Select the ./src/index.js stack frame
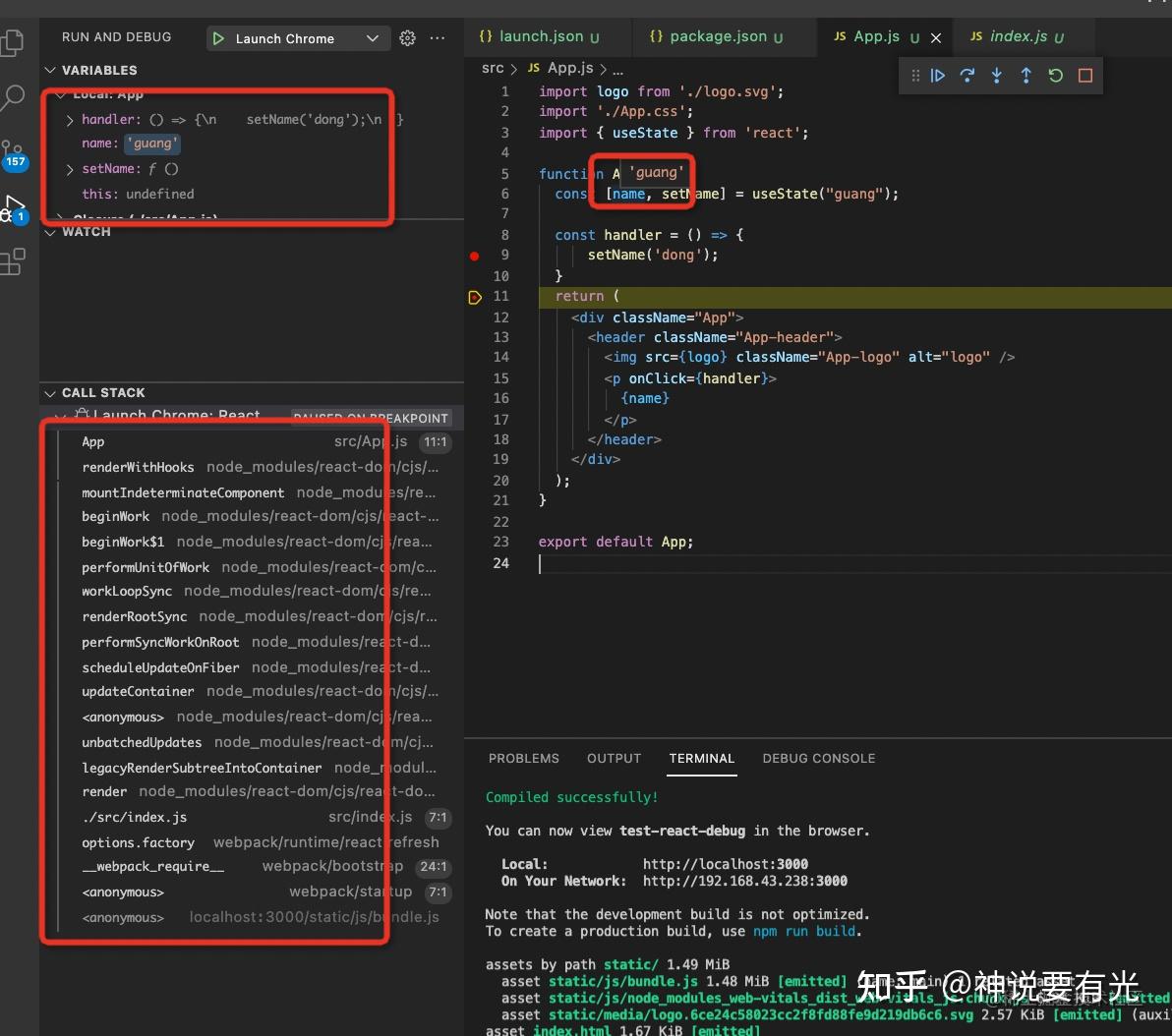1172x1036 pixels. [x=253, y=817]
